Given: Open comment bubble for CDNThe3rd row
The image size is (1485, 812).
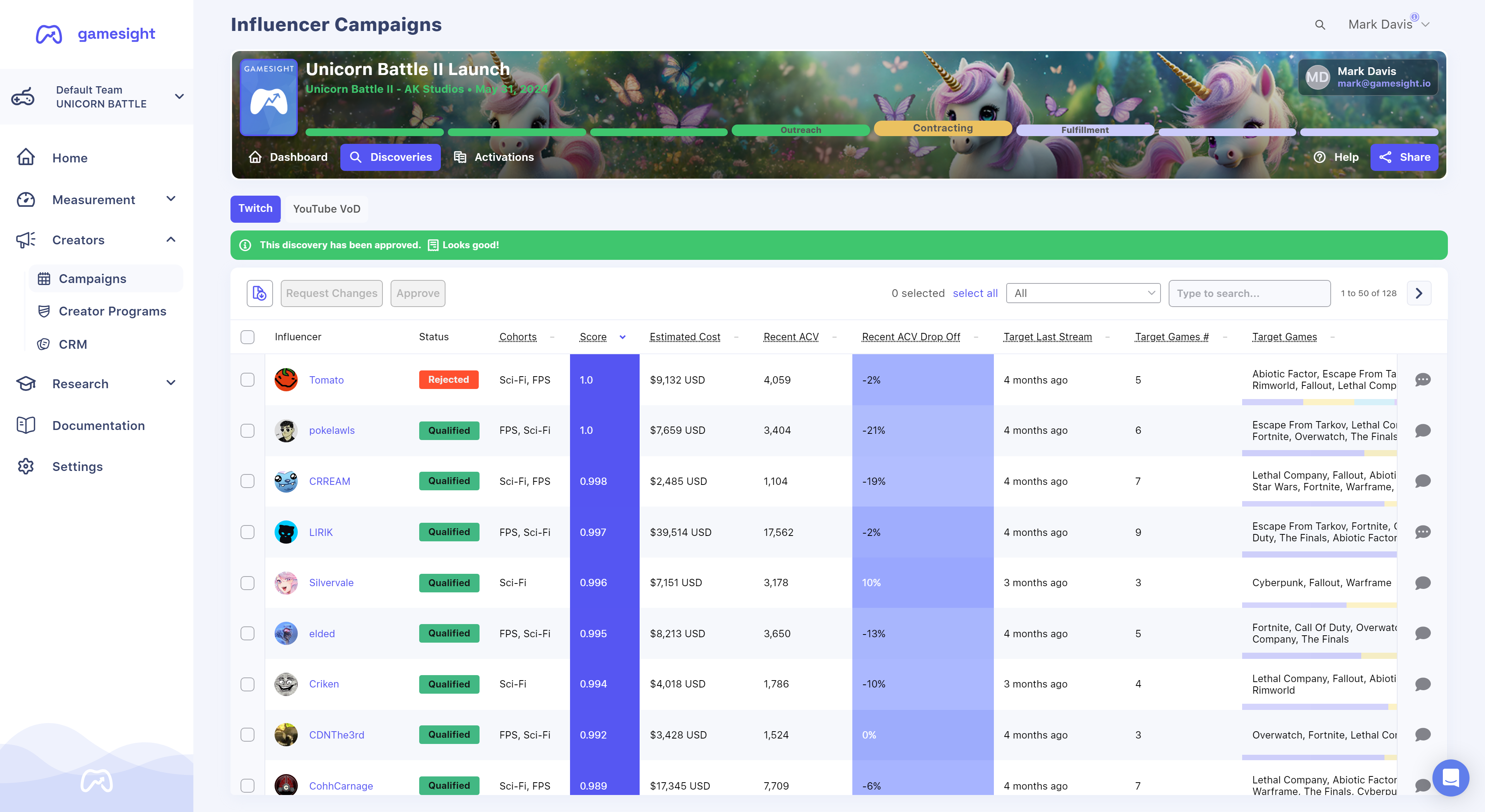Looking at the screenshot, I should (x=1422, y=735).
